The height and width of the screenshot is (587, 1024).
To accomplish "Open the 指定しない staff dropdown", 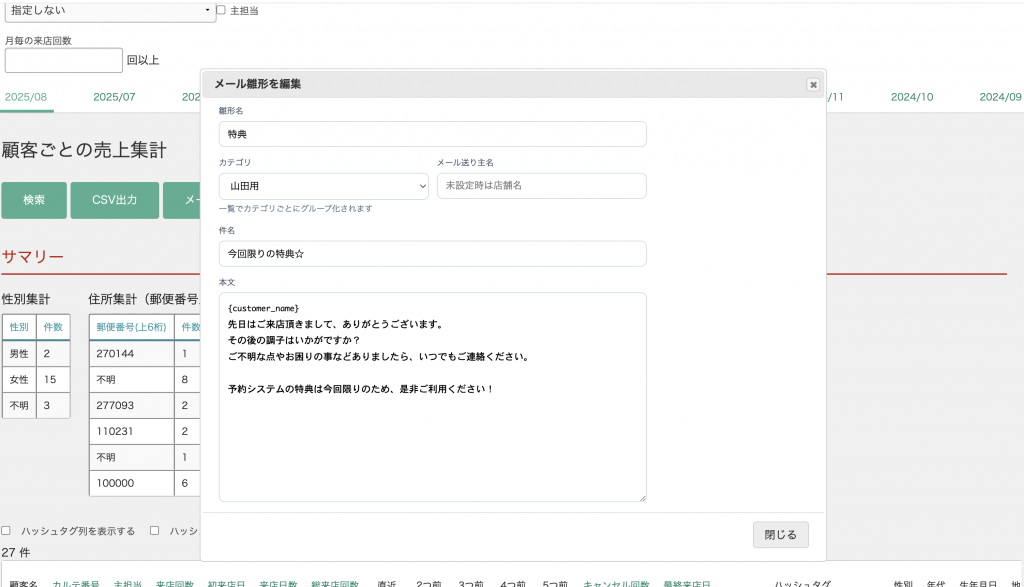I will coord(110,10).
